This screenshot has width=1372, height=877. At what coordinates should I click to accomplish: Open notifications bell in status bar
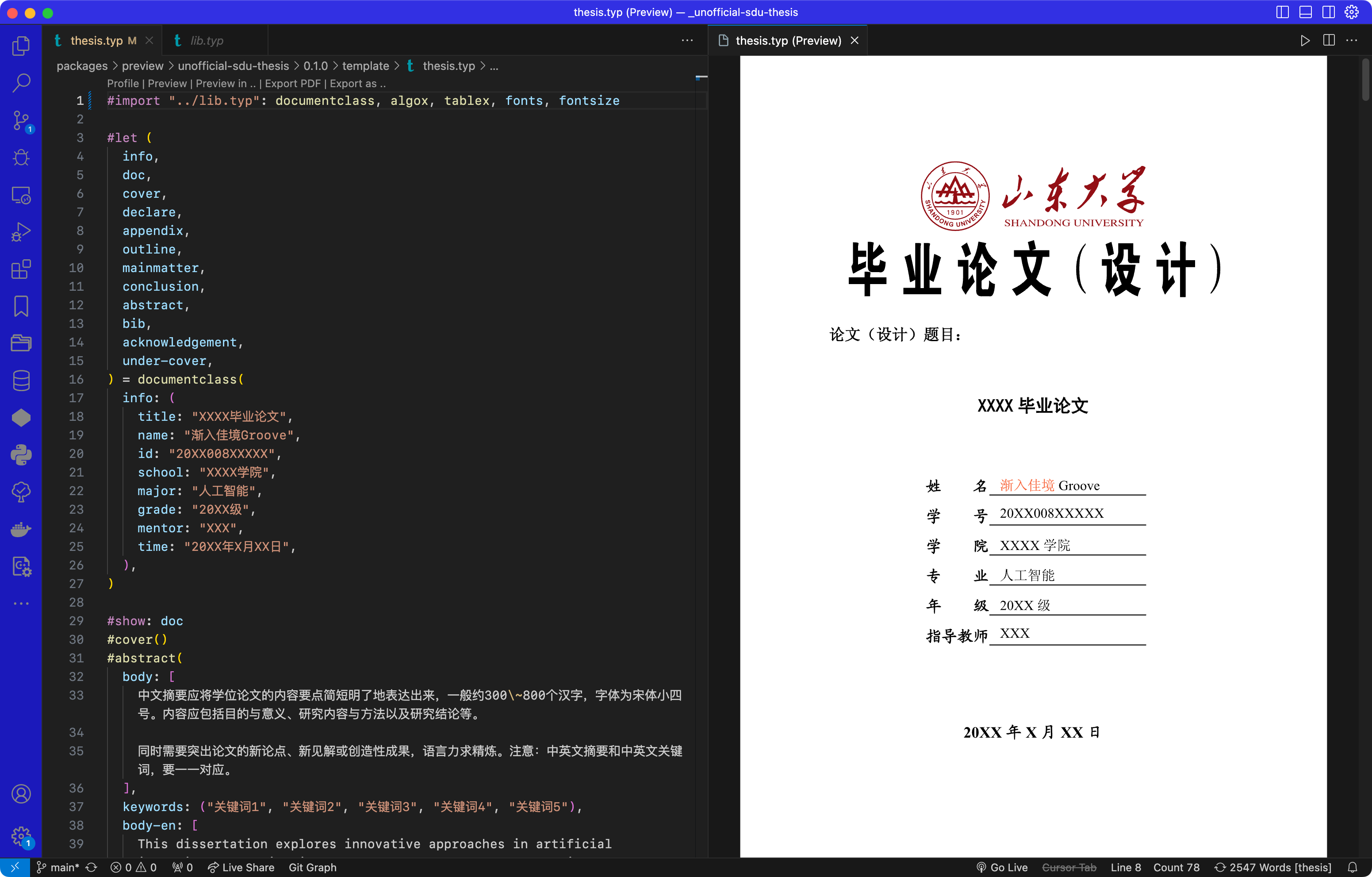pos(1353,867)
